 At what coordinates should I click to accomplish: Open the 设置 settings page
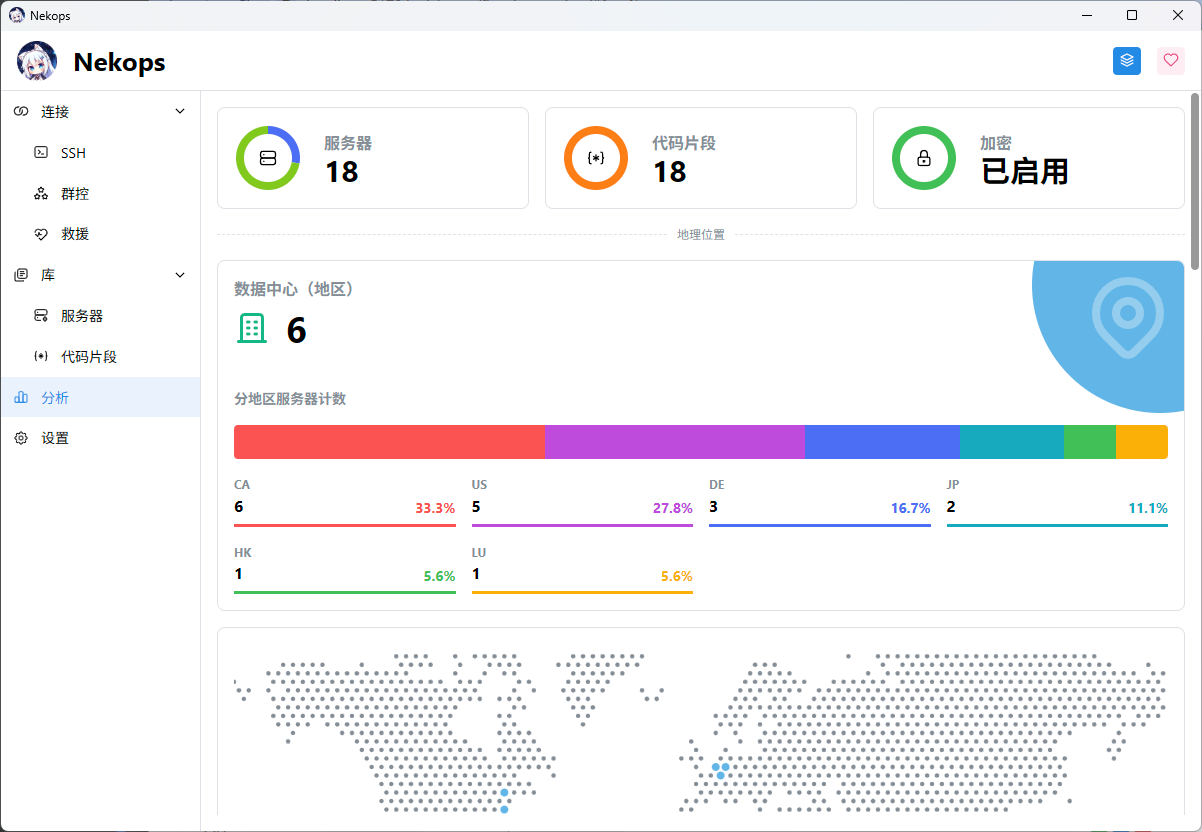(x=55, y=438)
